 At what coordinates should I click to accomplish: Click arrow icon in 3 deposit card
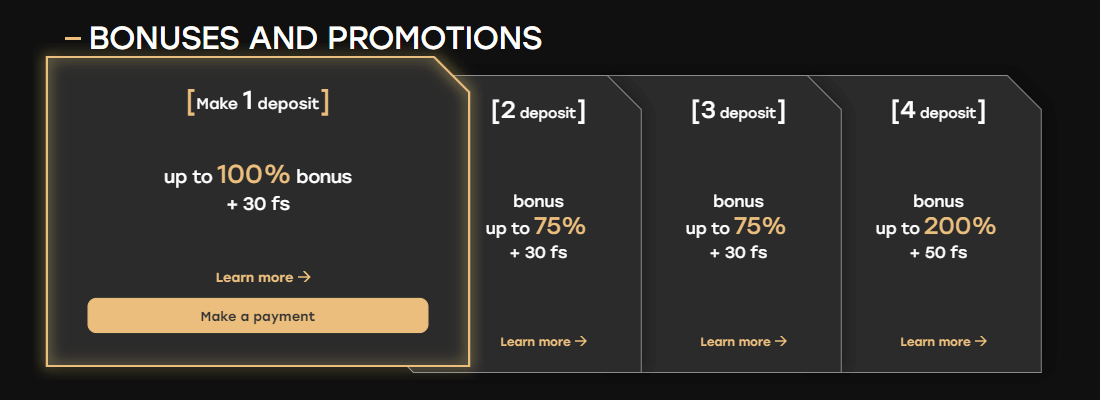click(x=781, y=342)
